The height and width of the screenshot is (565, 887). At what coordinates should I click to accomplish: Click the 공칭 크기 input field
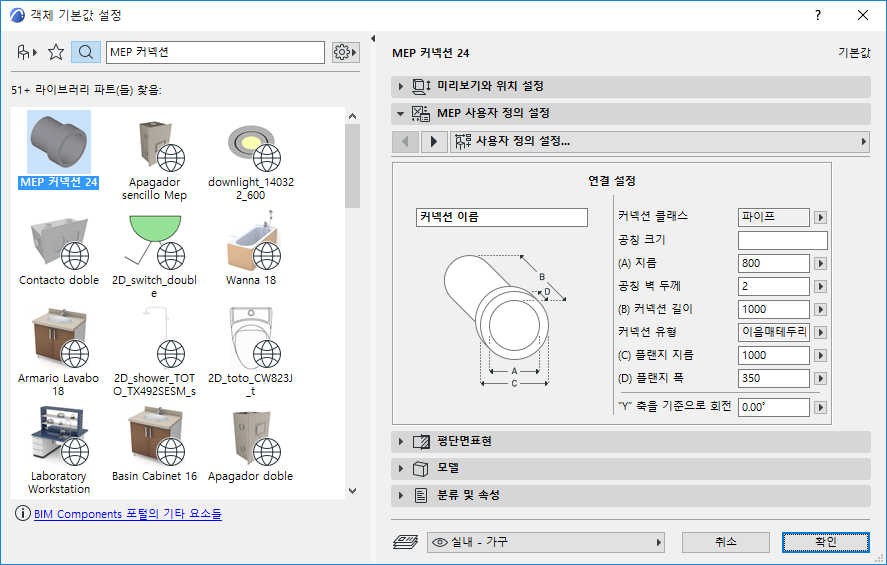tap(782, 240)
